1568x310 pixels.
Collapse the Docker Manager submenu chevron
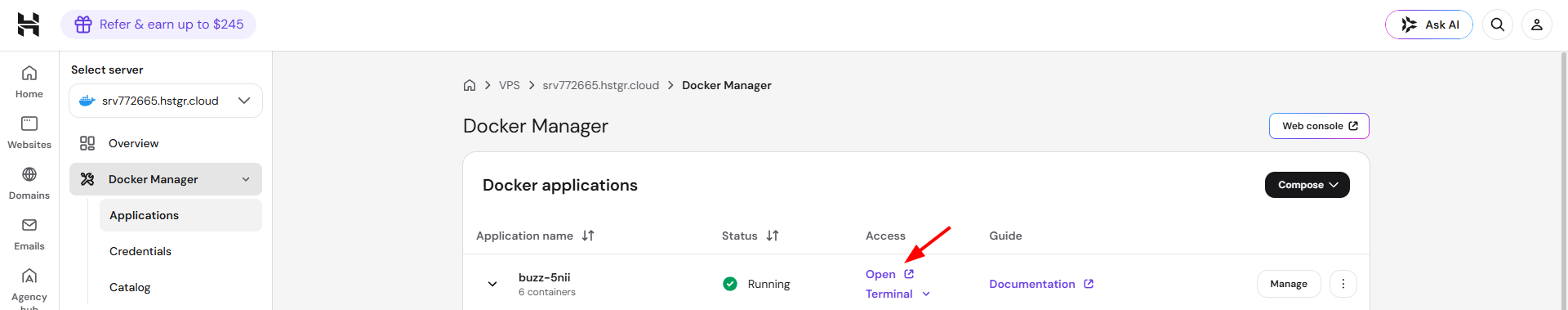[x=246, y=179]
